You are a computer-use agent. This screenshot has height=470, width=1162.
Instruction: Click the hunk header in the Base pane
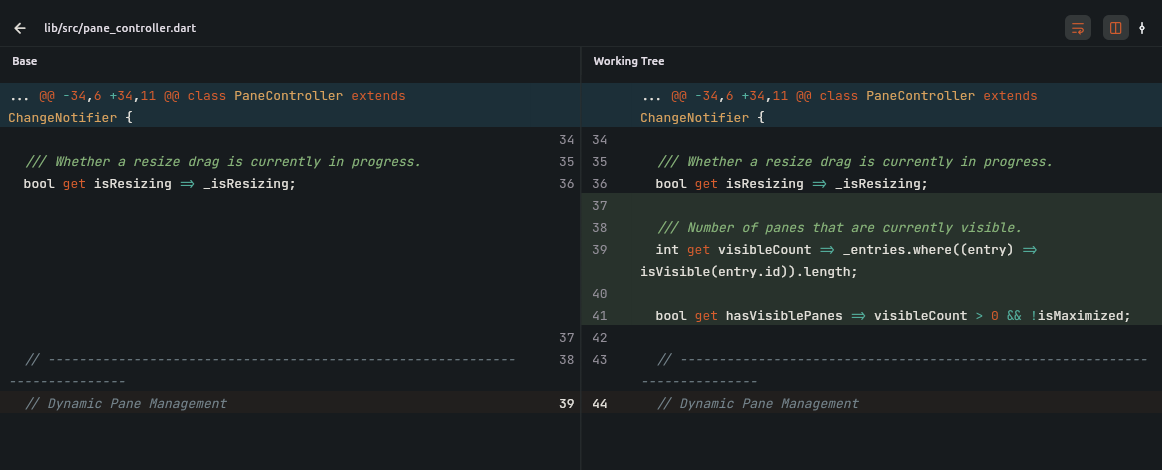(x=290, y=105)
